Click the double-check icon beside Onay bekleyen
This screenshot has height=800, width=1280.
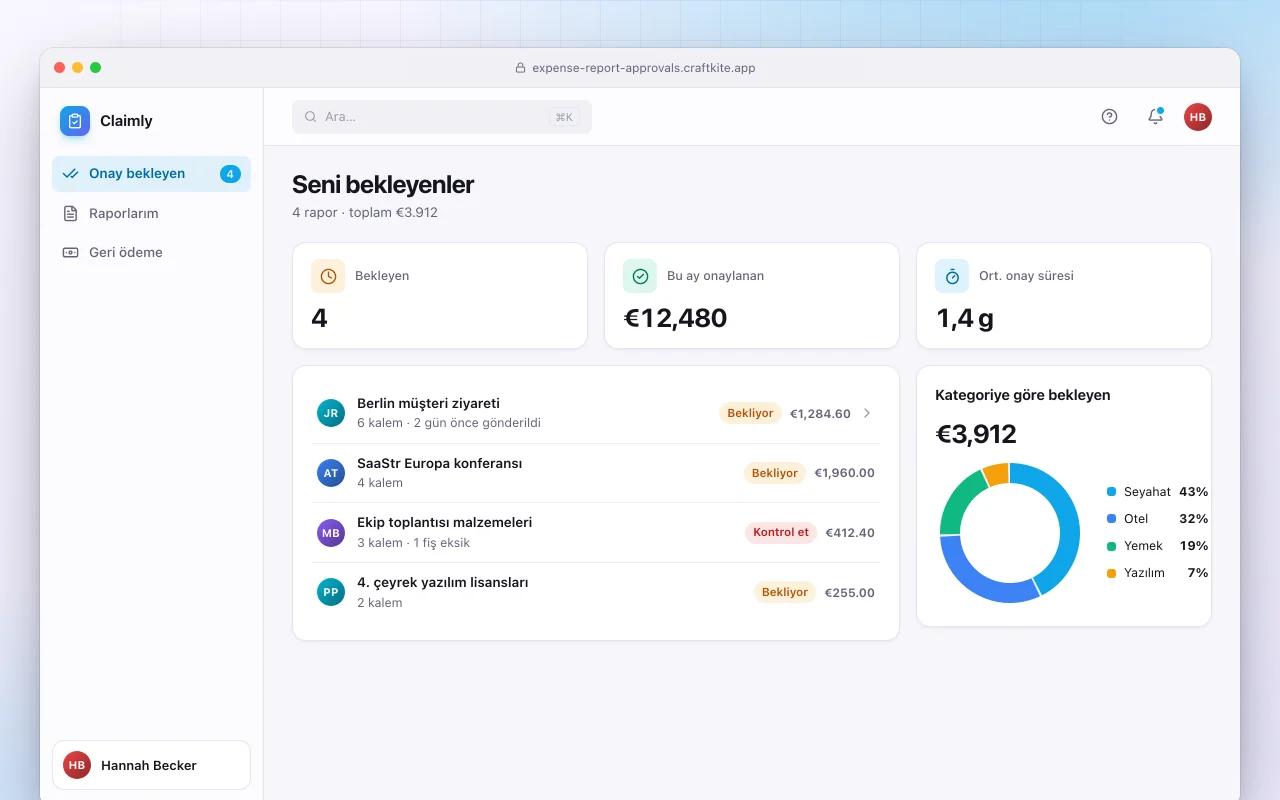coord(70,174)
